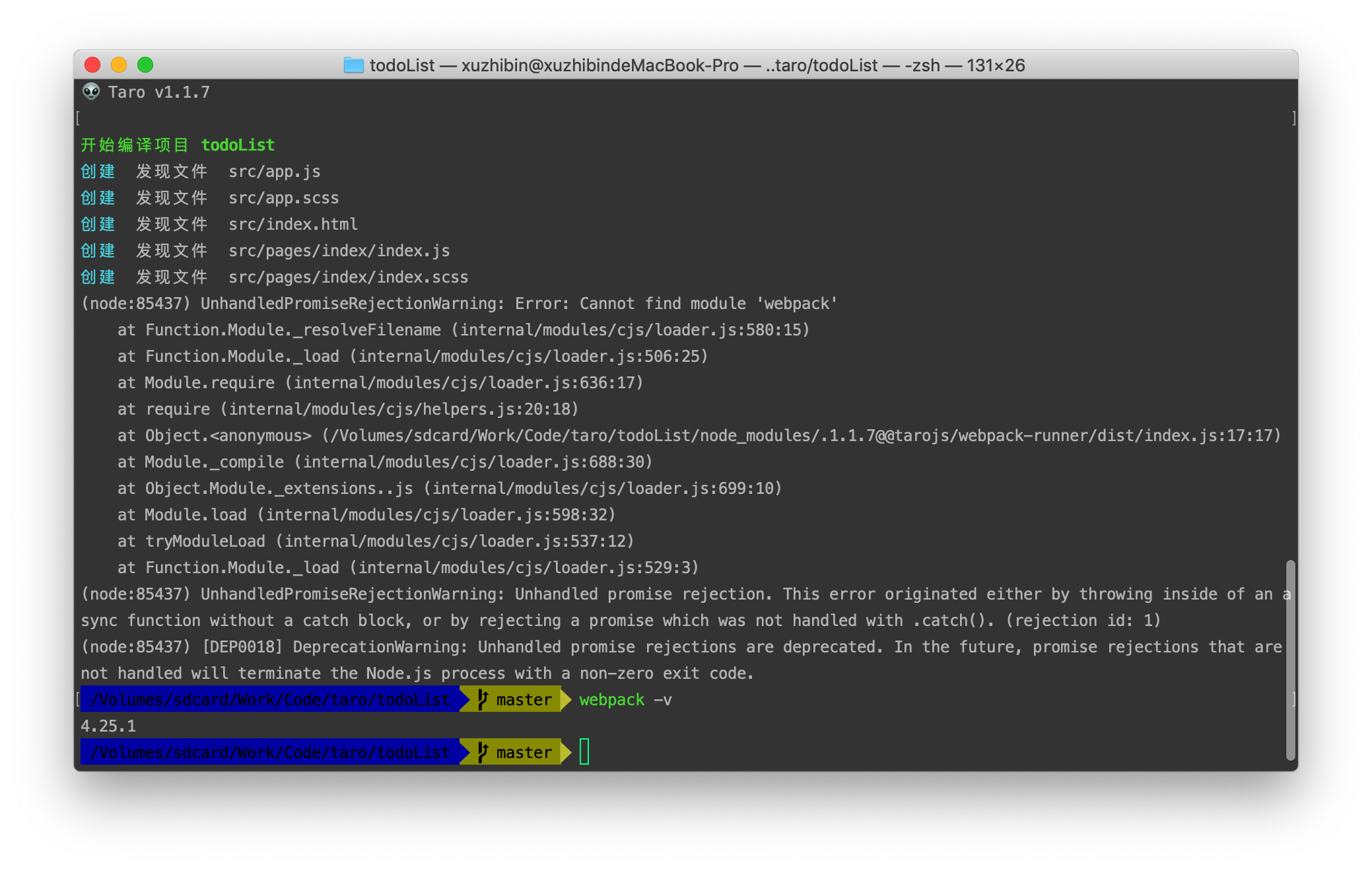Click the terminal vertical scrollbar
Image resolution: width=1372 pixels, height=869 pixels.
pos(1291,660)
